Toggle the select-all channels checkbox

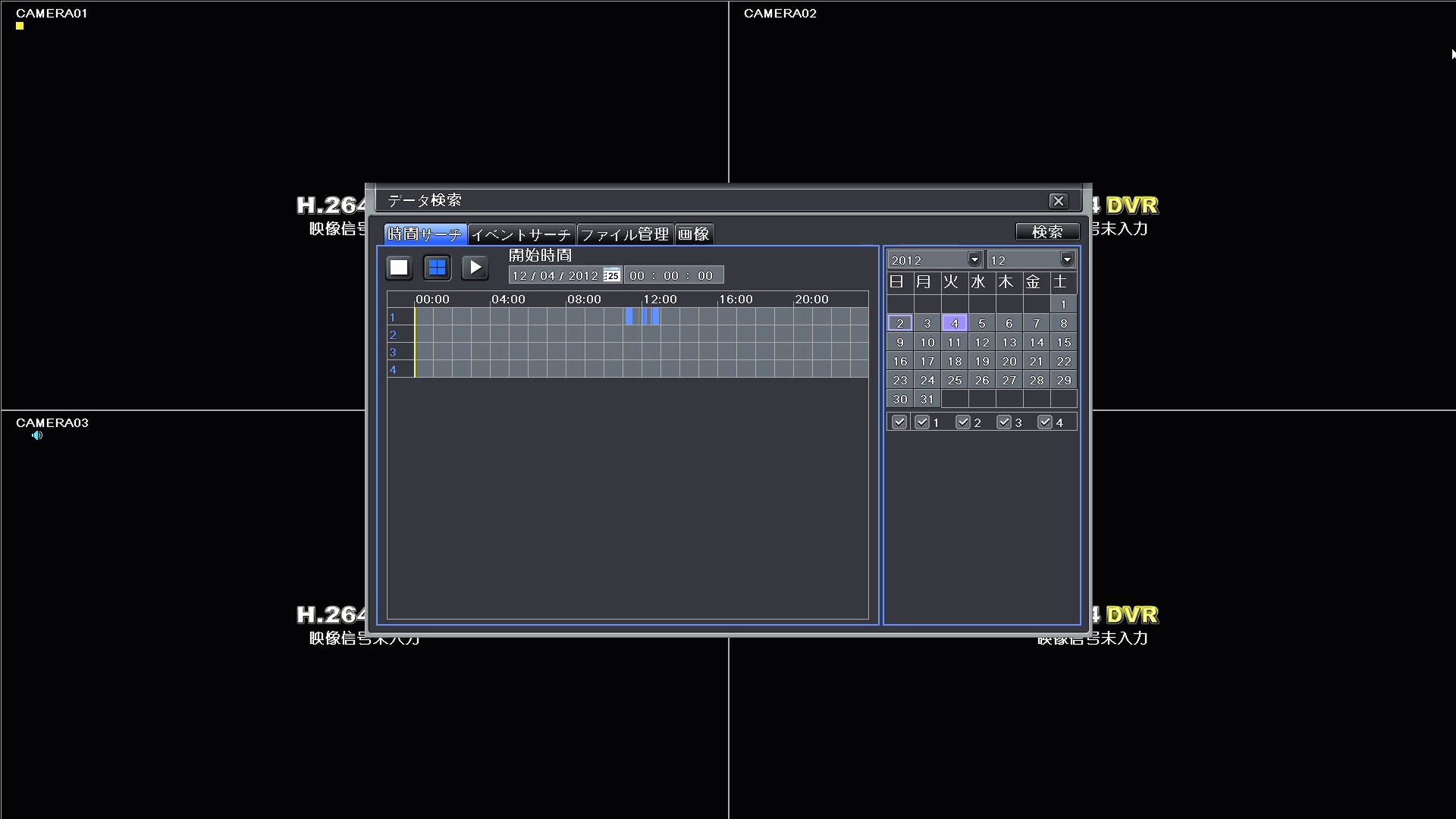899,422
